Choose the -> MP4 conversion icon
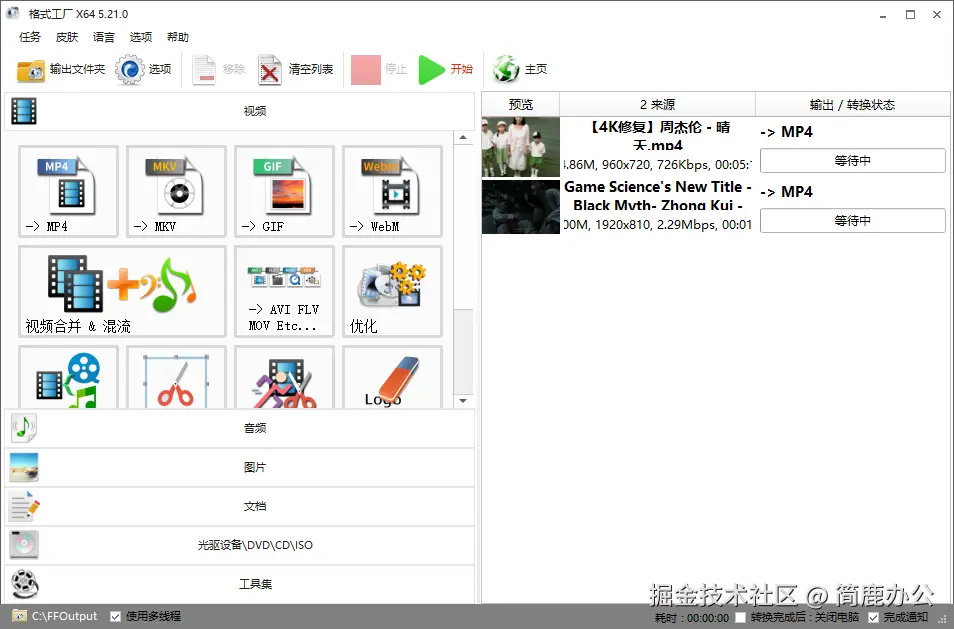The height and width of the screenshot is (629, 954). (68, 191)
